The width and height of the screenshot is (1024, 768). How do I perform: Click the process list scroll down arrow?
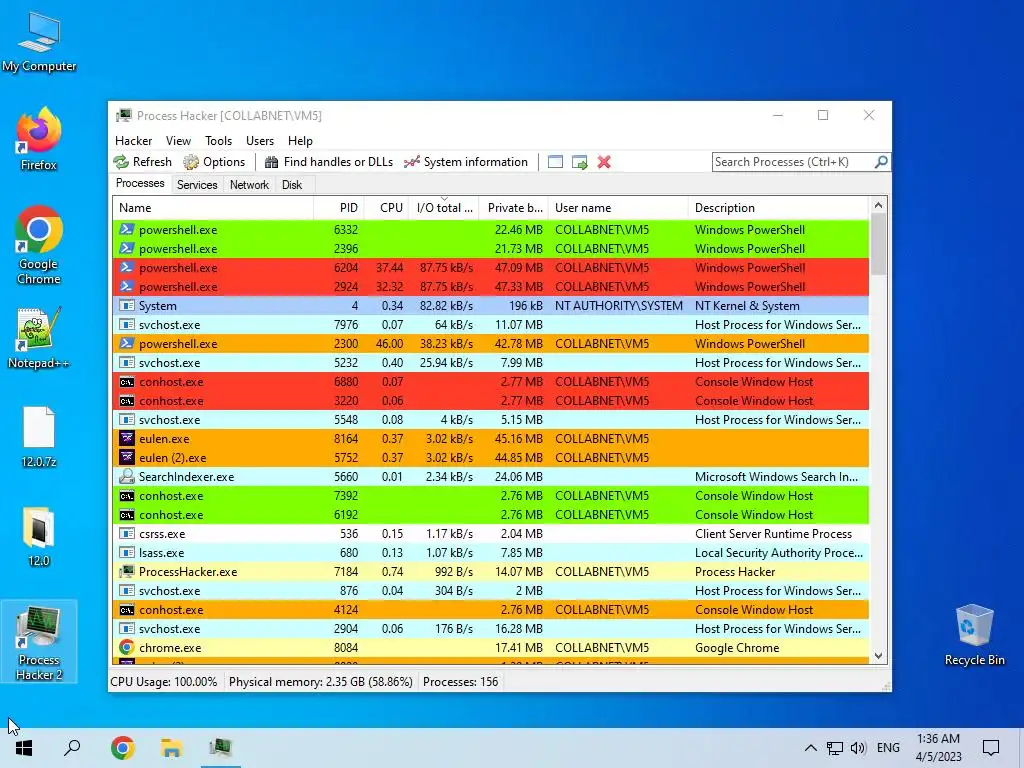coord(878,656)
